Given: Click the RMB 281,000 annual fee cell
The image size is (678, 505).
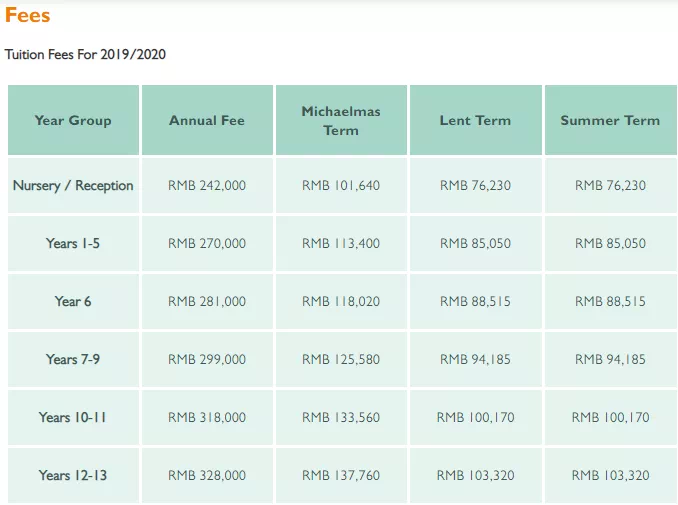Looking at the screenshot, I should coord(207,301).
